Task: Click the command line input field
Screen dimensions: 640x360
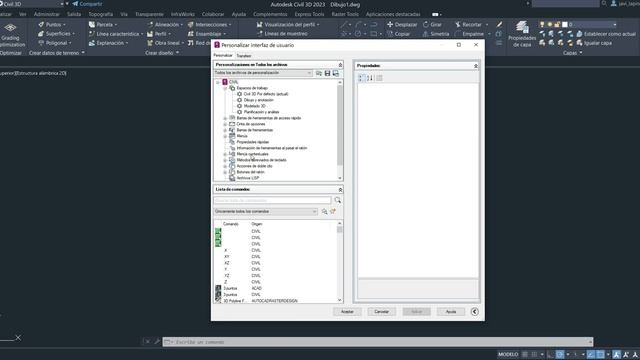Action: 378,342
